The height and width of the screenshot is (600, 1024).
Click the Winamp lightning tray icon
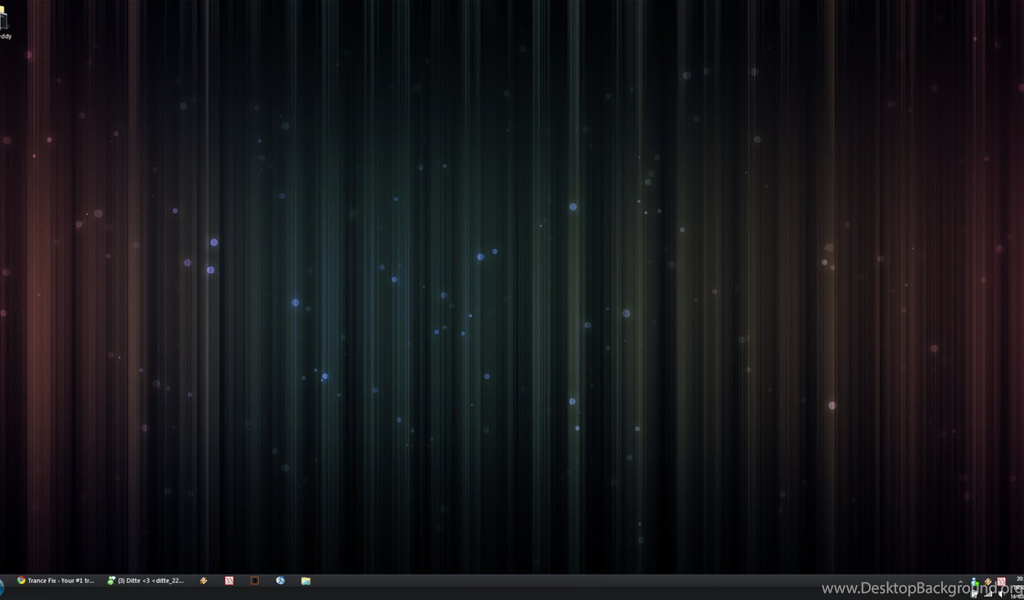pyautogui.click(x=987, y=582)
